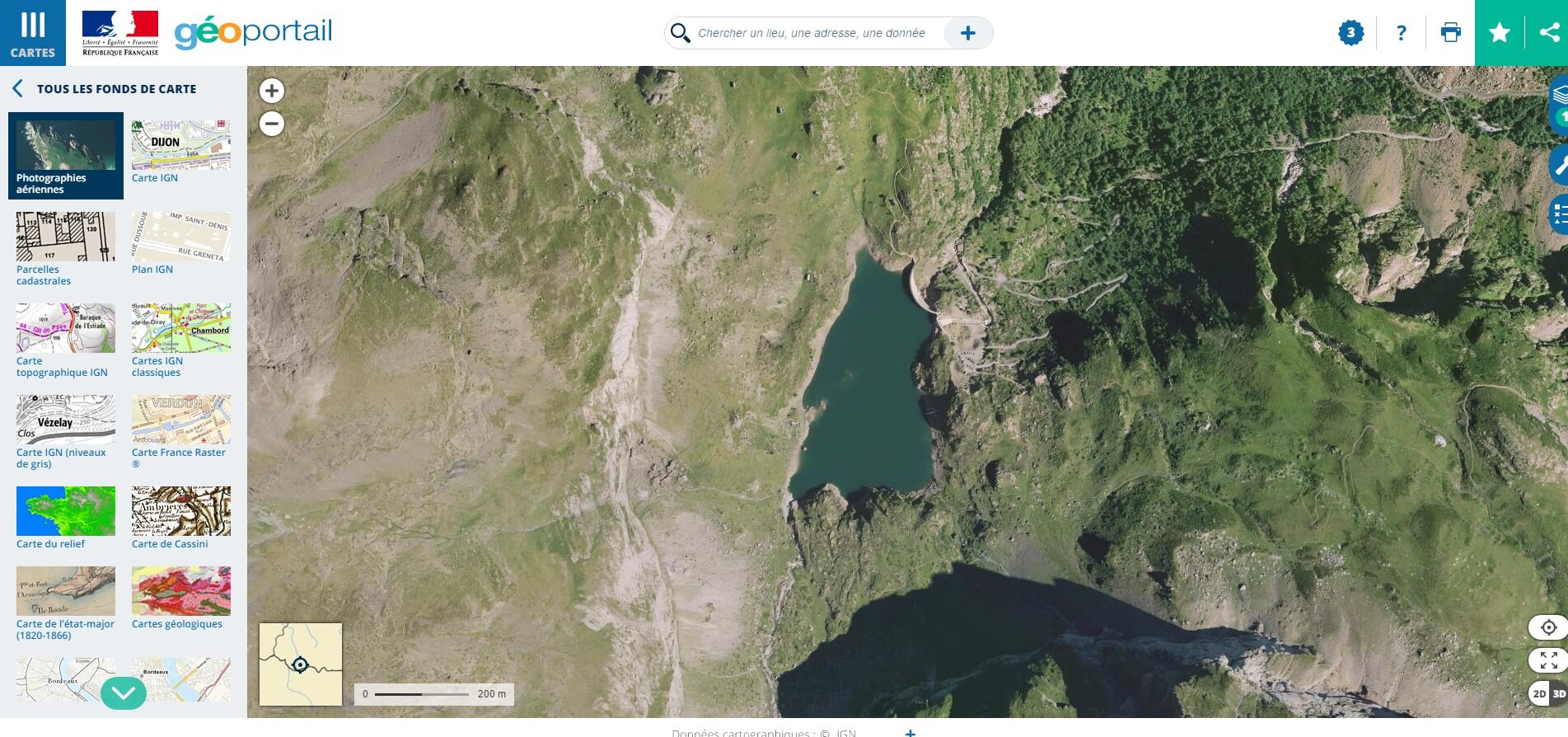Viewport: 1568px width, 737px height.
Task: Open the help question mark
Action: click(1401, 33)
